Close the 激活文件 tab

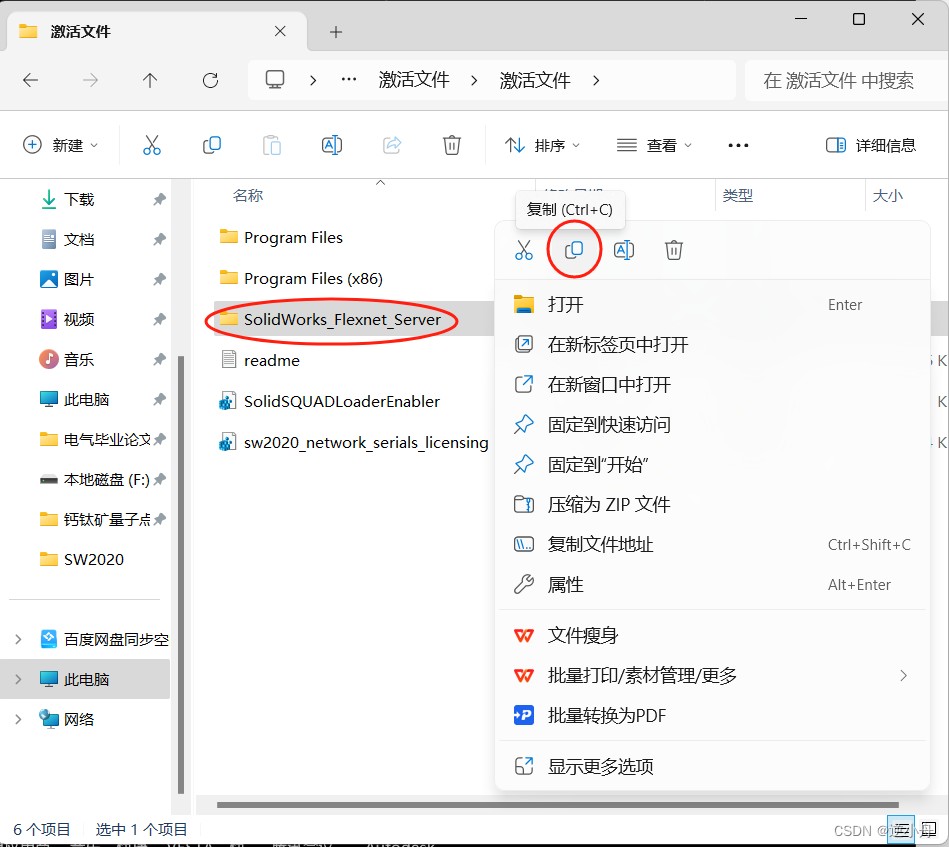[x=280, y=31]
